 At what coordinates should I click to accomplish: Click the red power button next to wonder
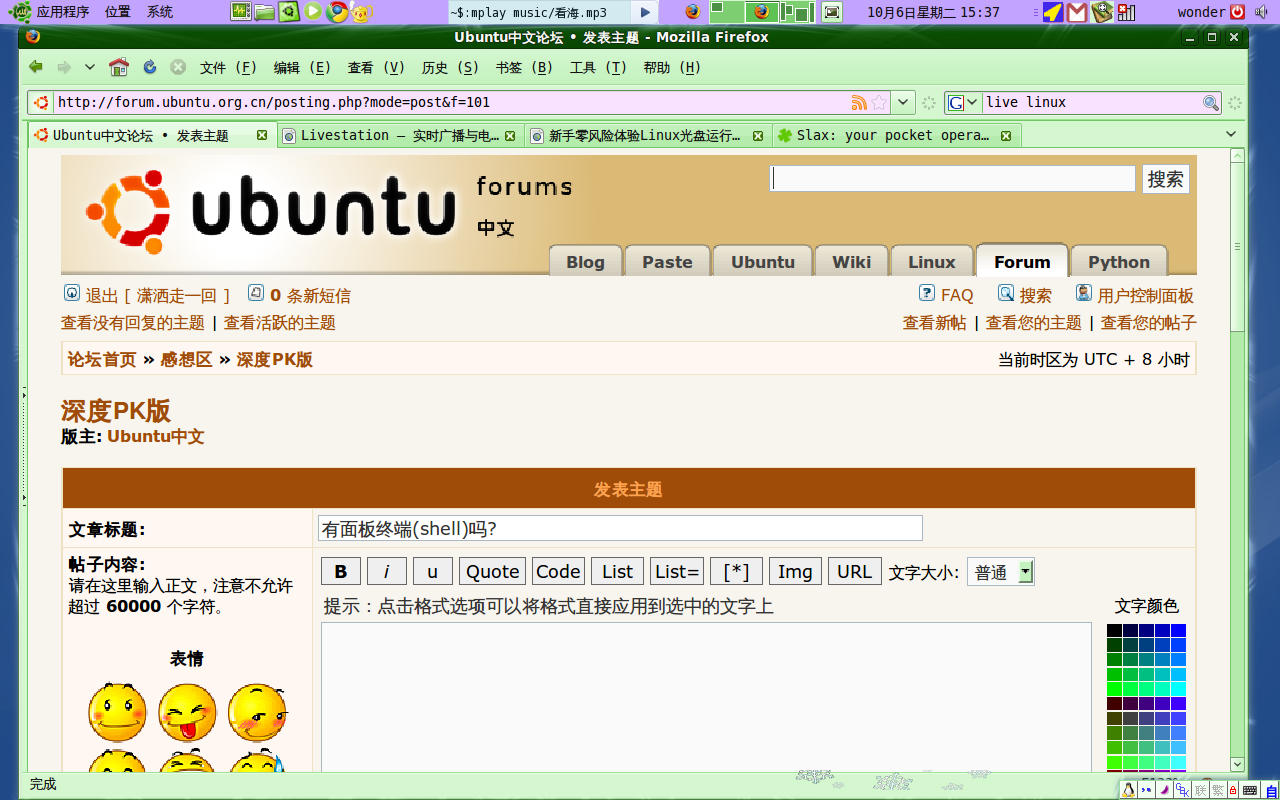(1238, 12)
